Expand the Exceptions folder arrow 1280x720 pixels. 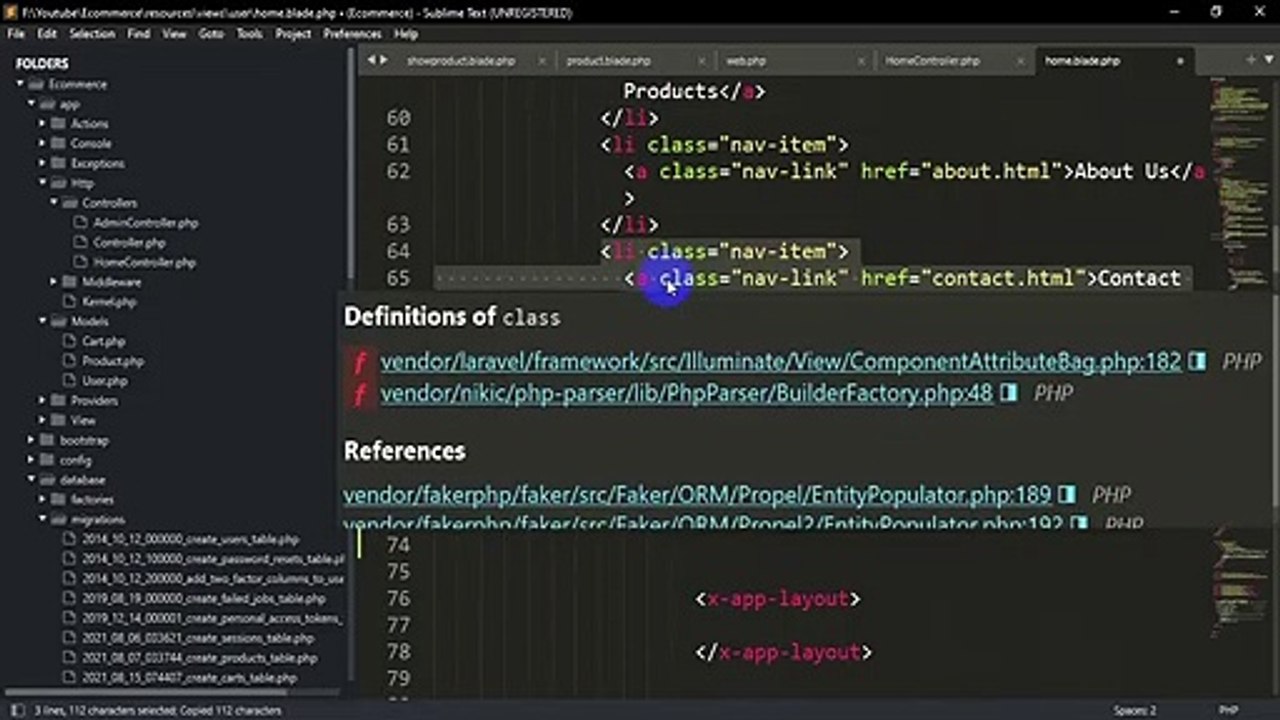43,163
